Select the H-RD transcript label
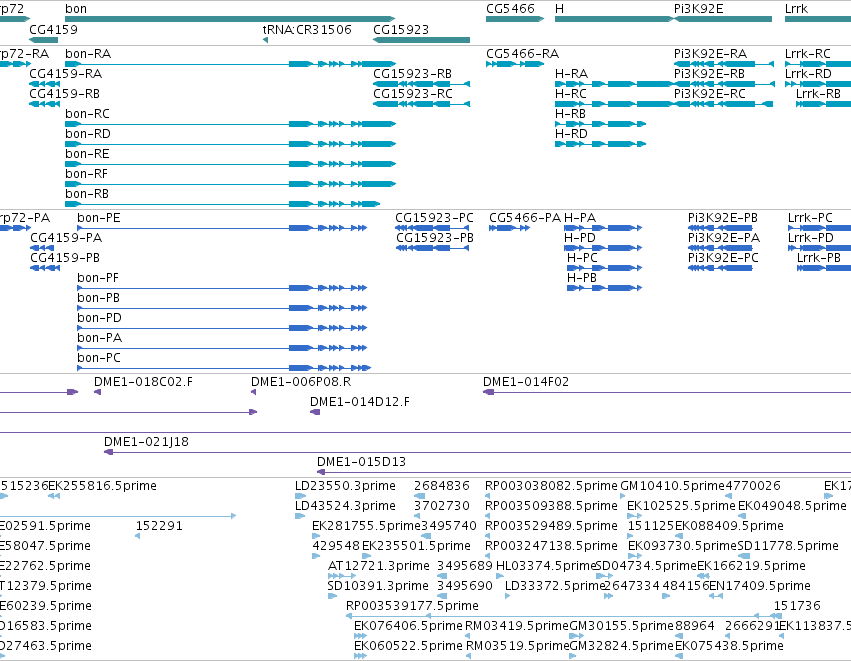851x661 pixels. pos(571,134)
